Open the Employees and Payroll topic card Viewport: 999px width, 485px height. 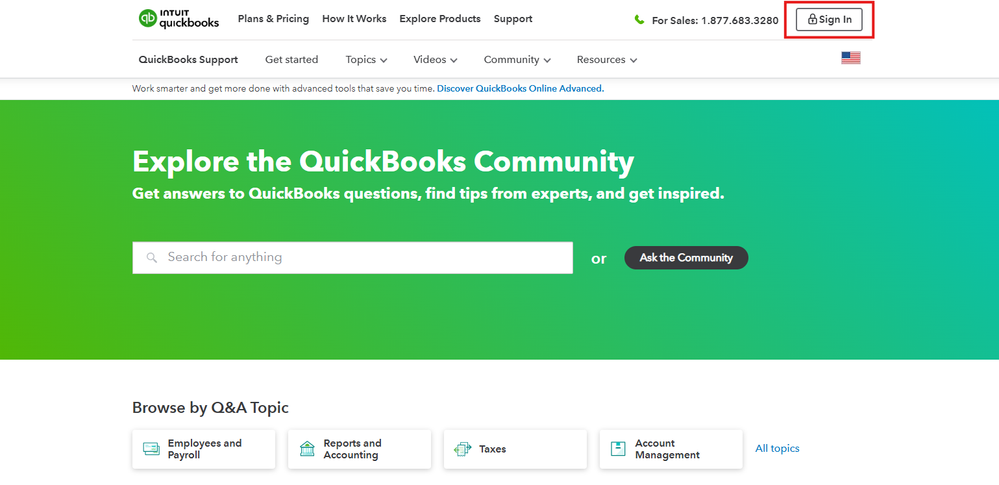coord(204,449)
